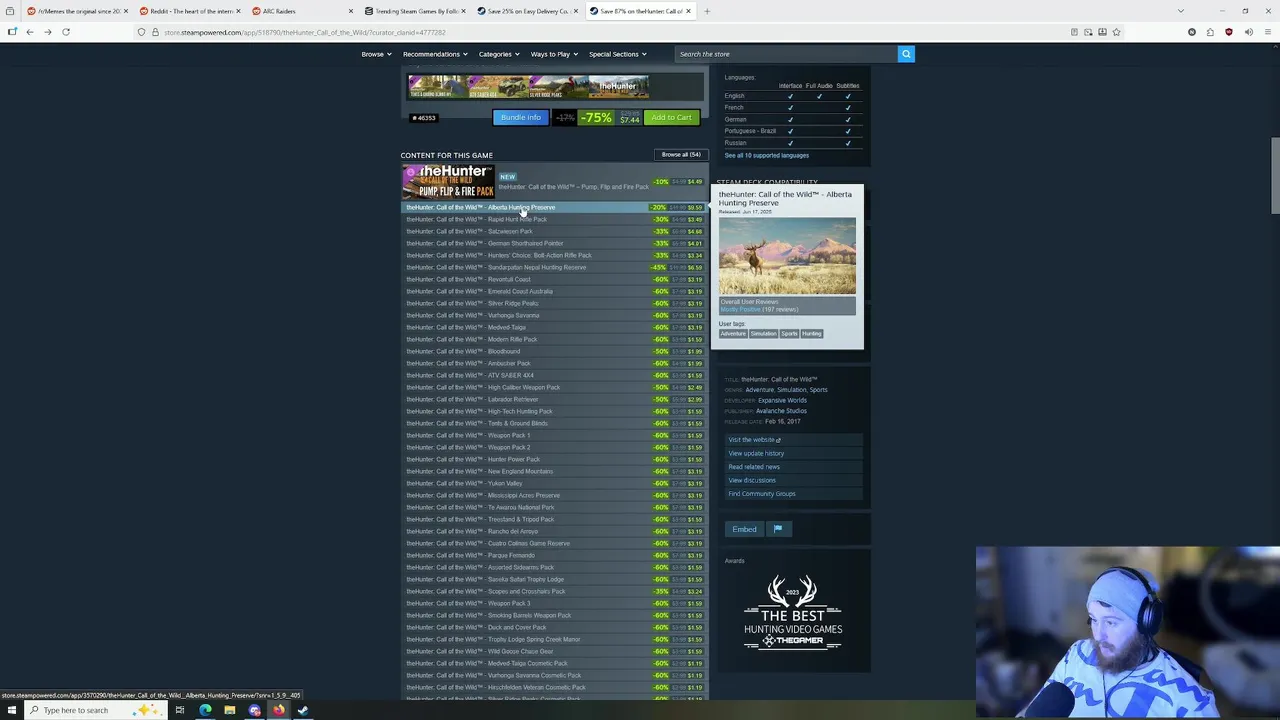The image size is (1280, 720).
Task: Click Avalanche Studios publisher link
Action: click(x=781, y=411)
